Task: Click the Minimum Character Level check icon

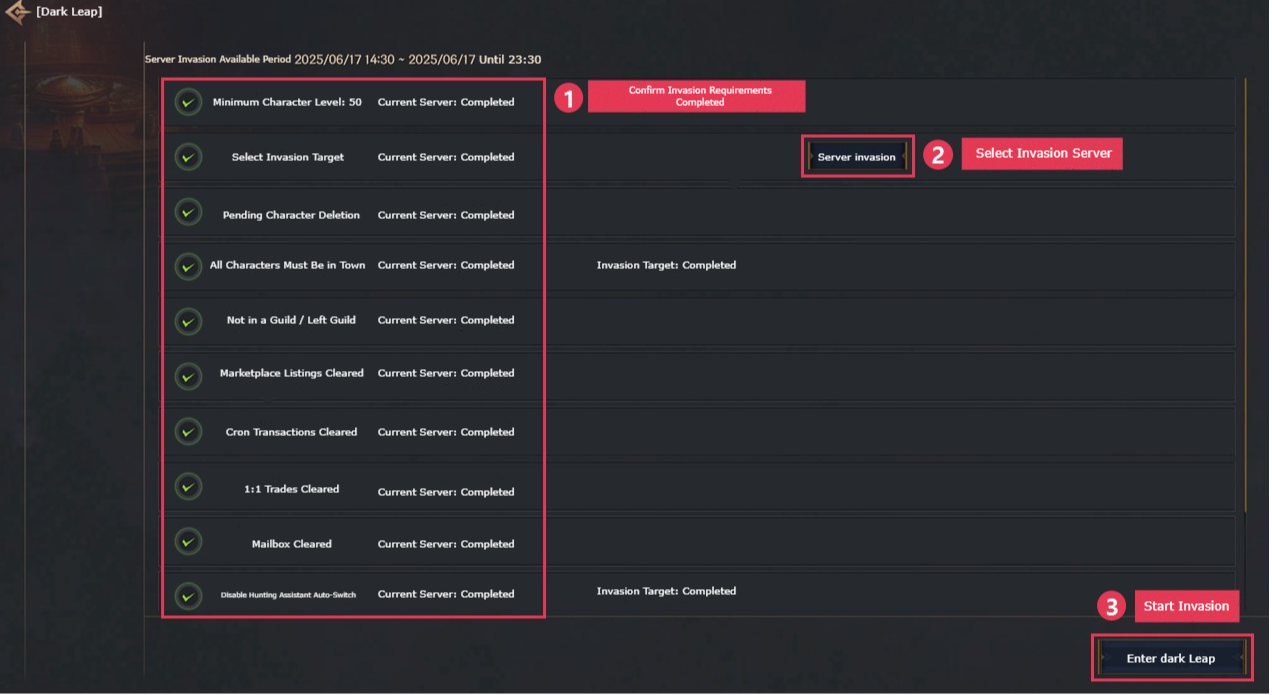Action: pos(188,102)
